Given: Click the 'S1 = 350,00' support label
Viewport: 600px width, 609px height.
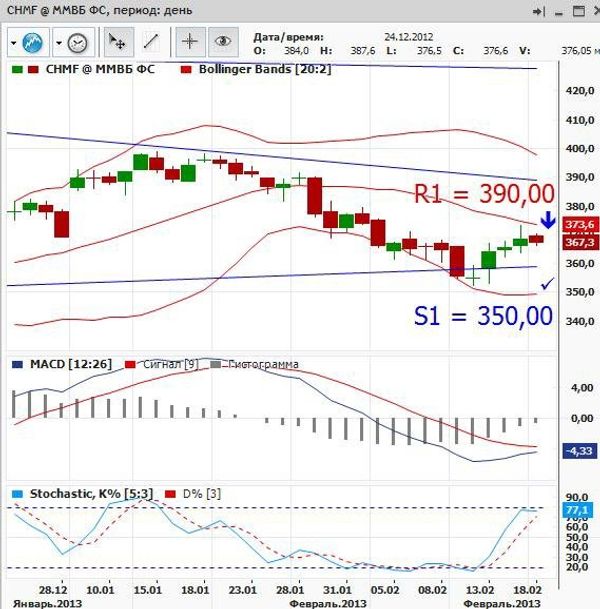Looking at the screenshot, I should pyautogui.click(x=483, y=316).
